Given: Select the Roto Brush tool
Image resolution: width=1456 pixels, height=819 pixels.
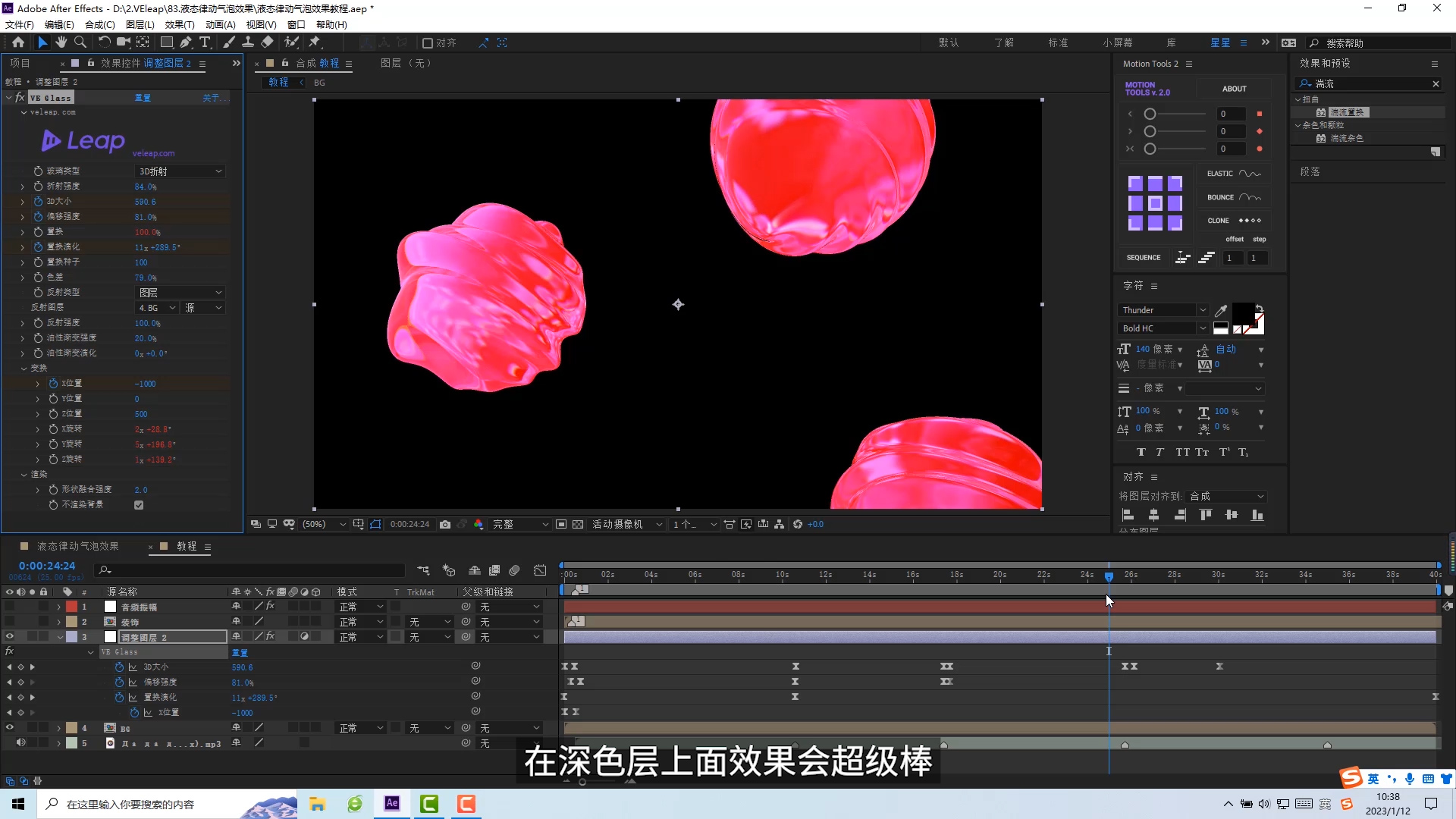Looking at the screenshot, I should click(x=291, y=42).
